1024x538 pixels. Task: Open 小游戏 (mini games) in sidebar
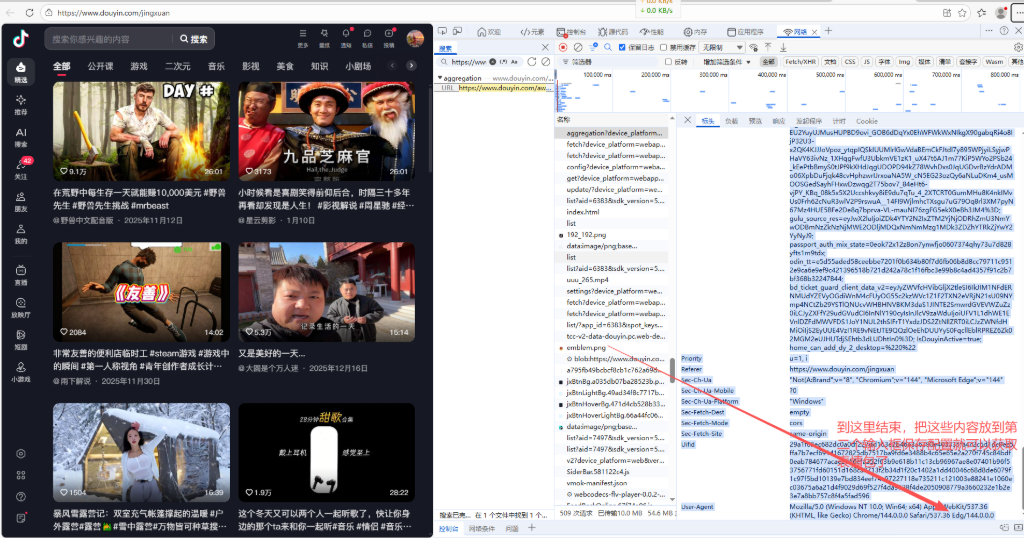pyautogui.click(x=21, y=372)
